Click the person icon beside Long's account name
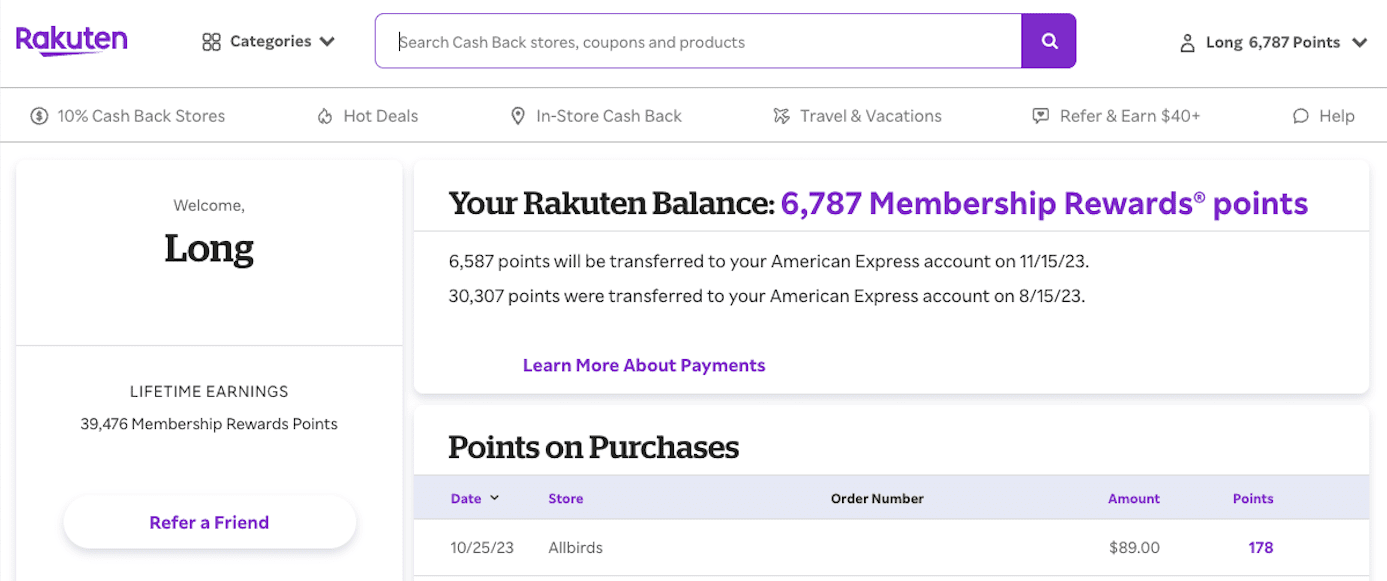Image resolution: width=1387 pixels, height=581 pixels. [1187, 42]
